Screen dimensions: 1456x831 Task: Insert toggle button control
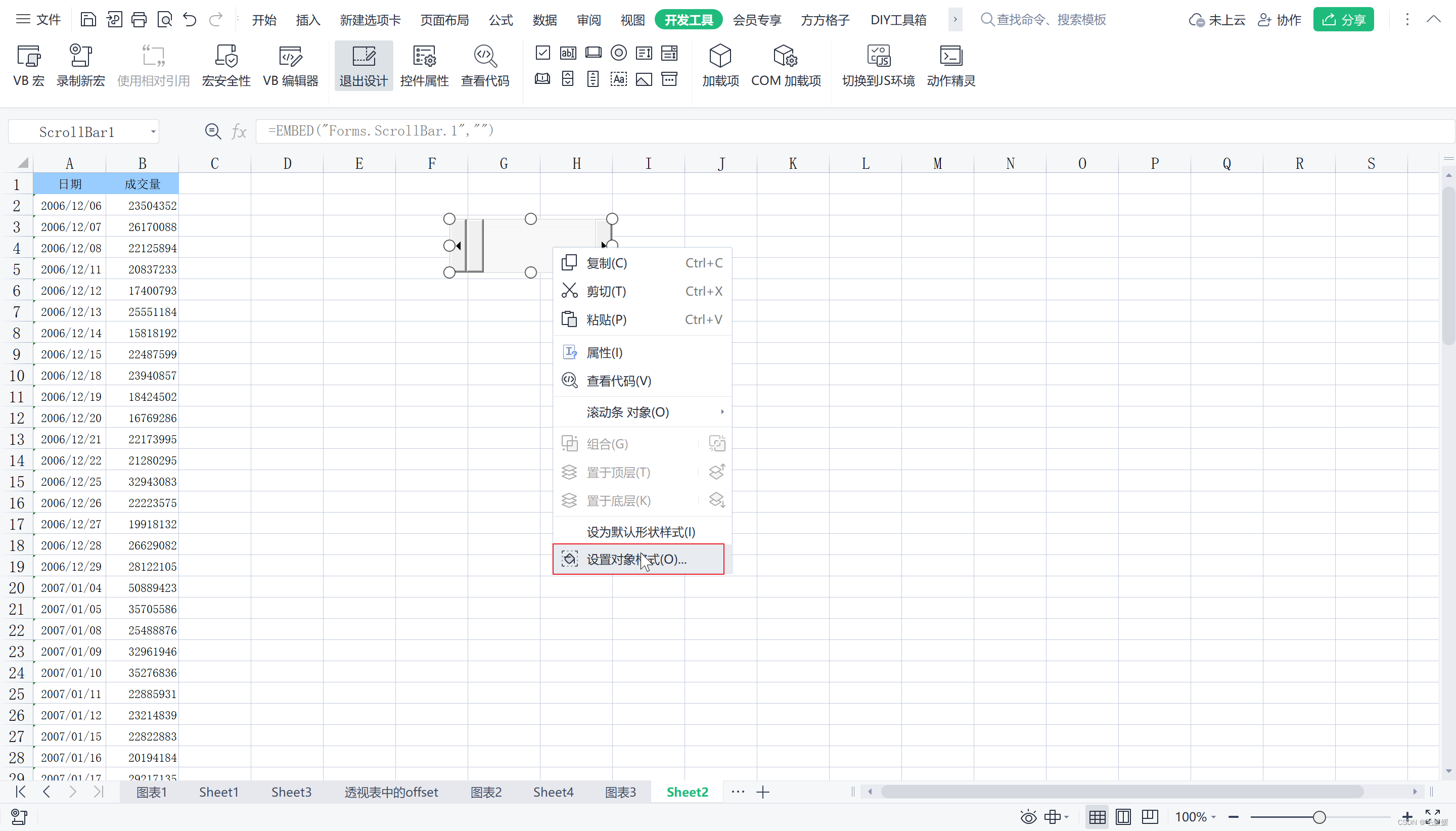pos(543,79)
